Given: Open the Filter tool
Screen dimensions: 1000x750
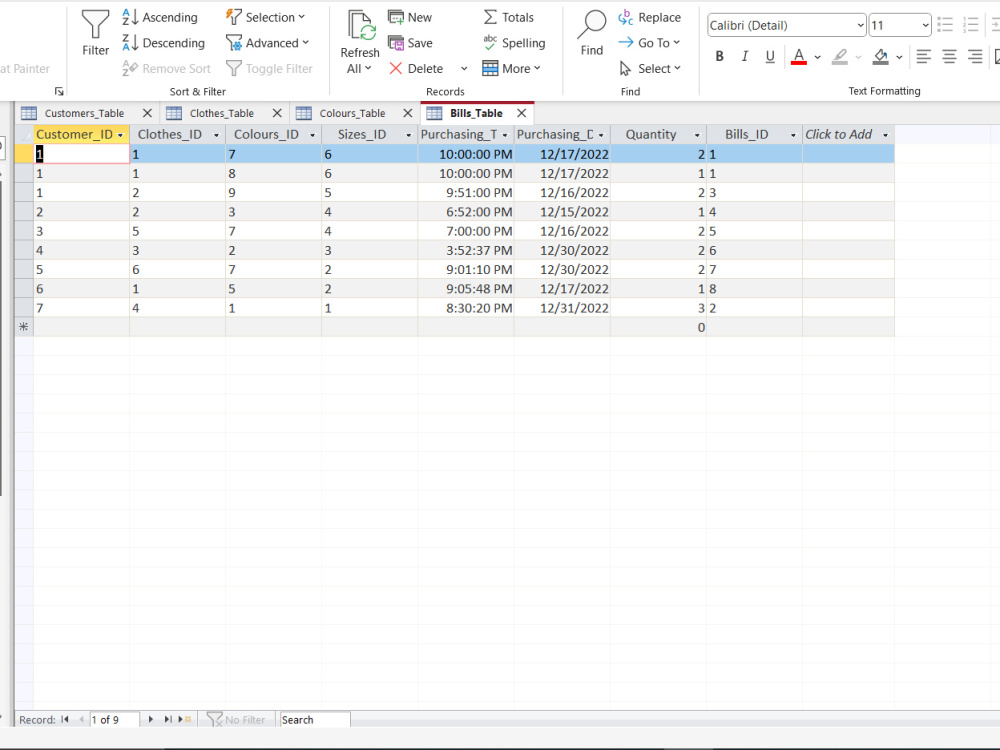Looking at the screenshot, I should [95, 33].
